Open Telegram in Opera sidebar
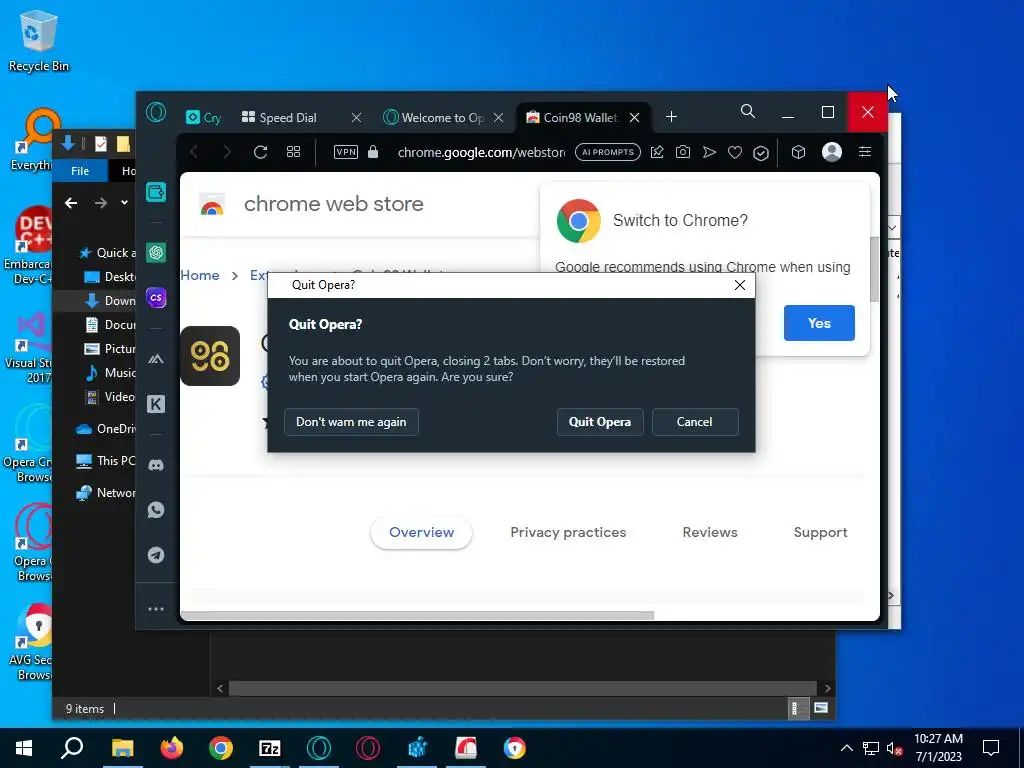This screenshot has width=1024, height=768. pyautogui.click(x=156, y=555)
